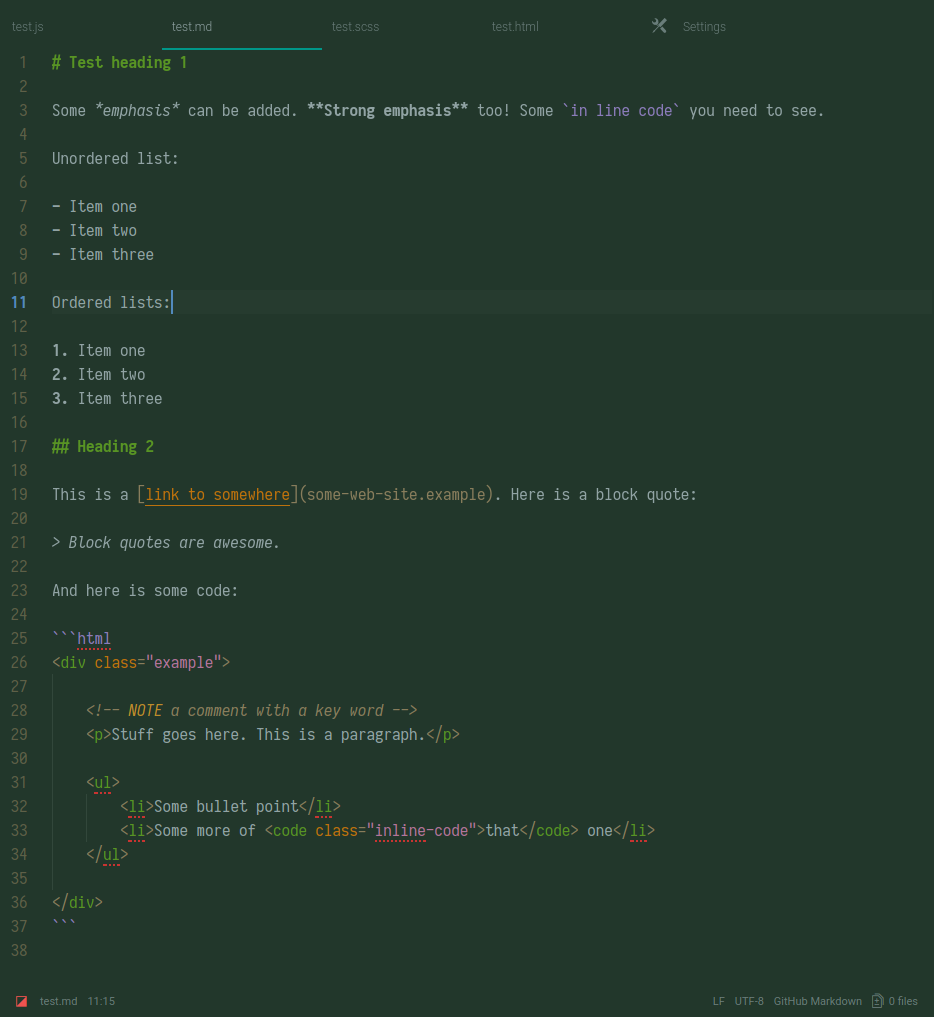Click the 'Ordered lists:' line
934x1017 pixels.
click(111, 302)
